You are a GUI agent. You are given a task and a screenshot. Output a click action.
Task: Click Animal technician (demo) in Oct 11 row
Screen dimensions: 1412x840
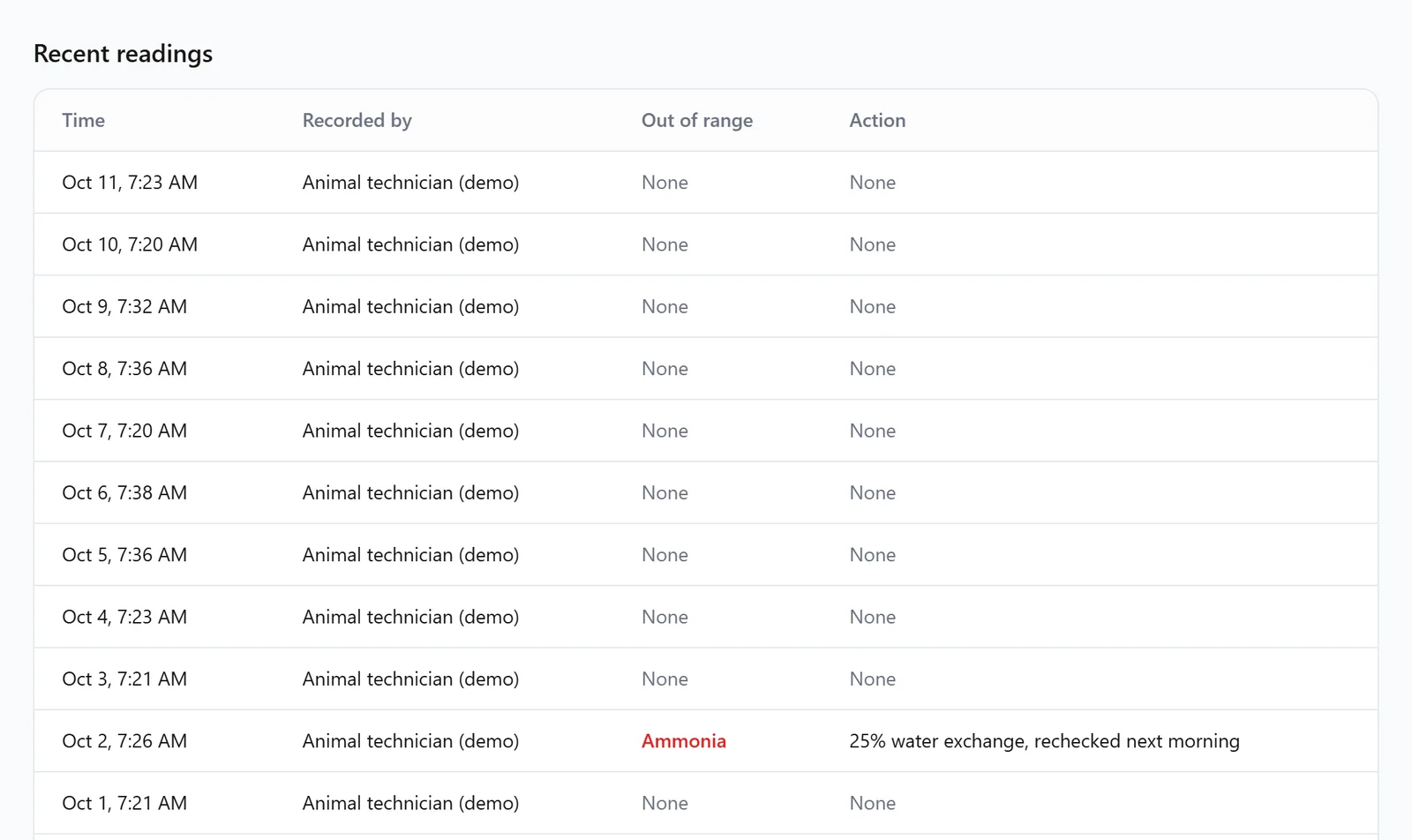point(410,183)
